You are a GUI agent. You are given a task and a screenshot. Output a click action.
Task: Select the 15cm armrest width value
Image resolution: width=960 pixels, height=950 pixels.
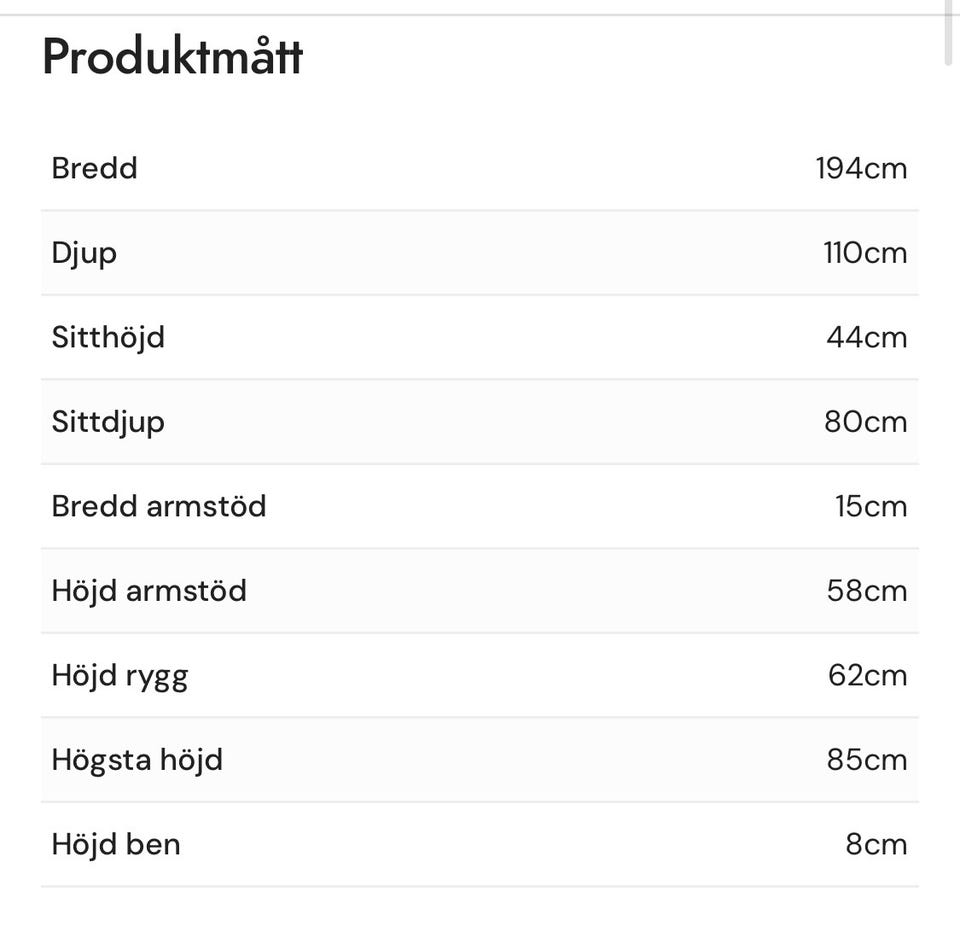tap(871, 506)
